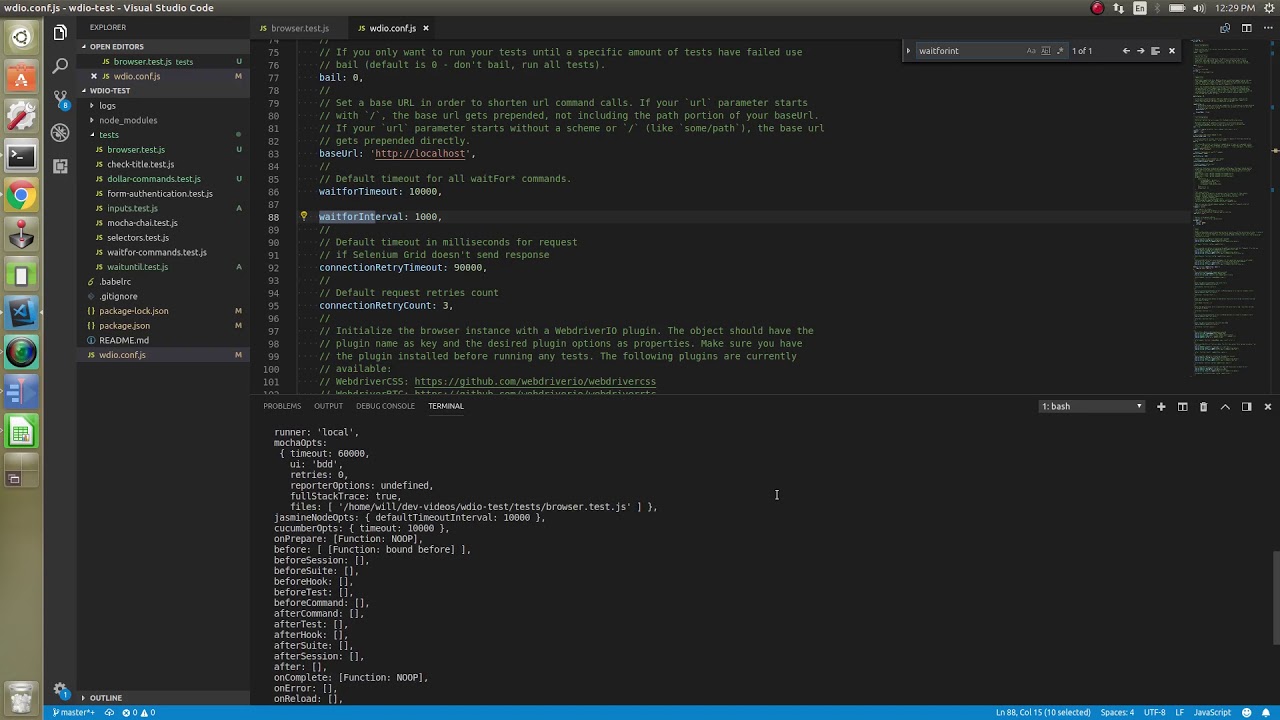Image resolution: width=1280 pixels, height=720 pixels.
Task: Open the Ubuntu dash home button
Action: coord(21,38)
